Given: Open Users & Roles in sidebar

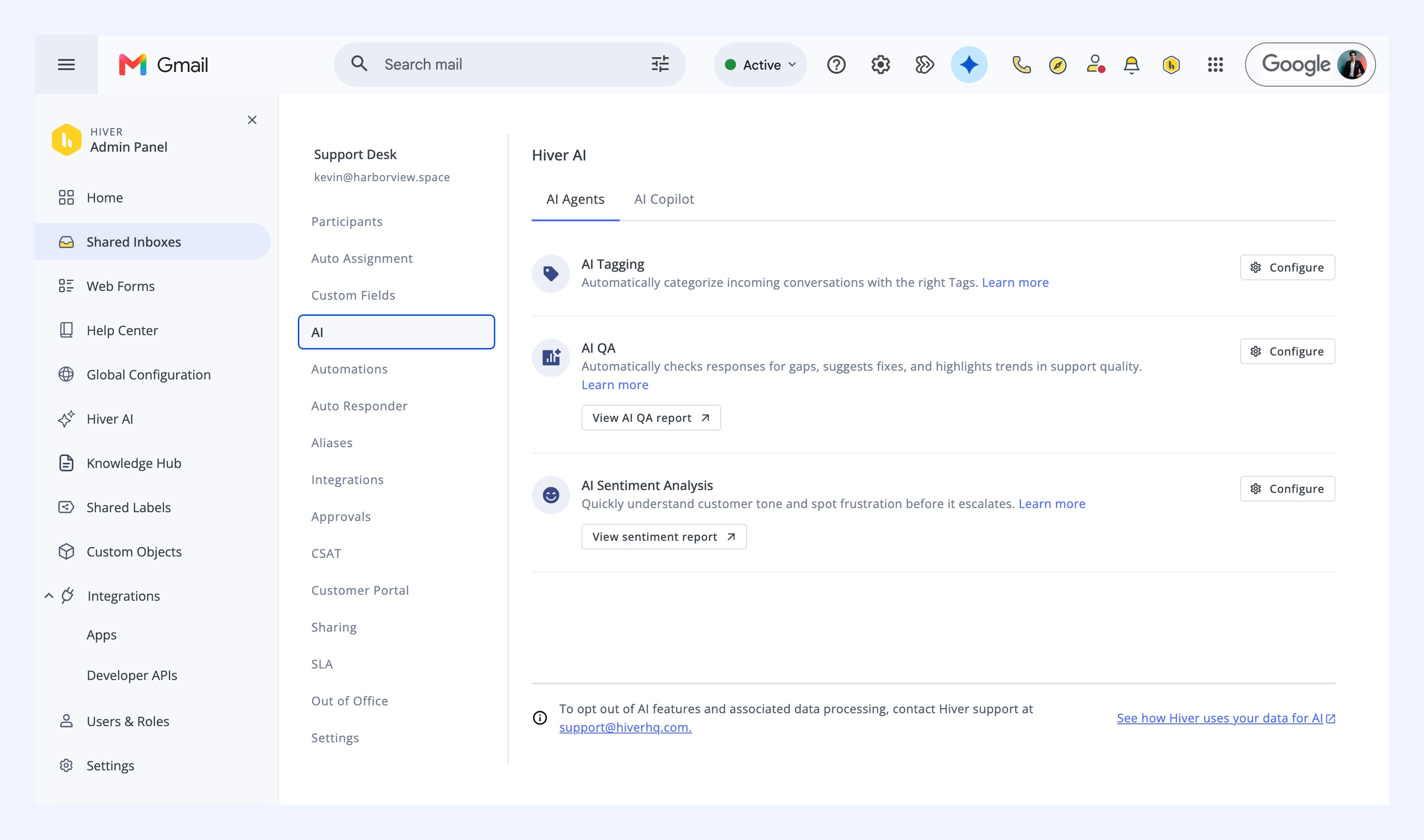Looking at the screenshot, I should pyautogui.click(x=153, y=721).
